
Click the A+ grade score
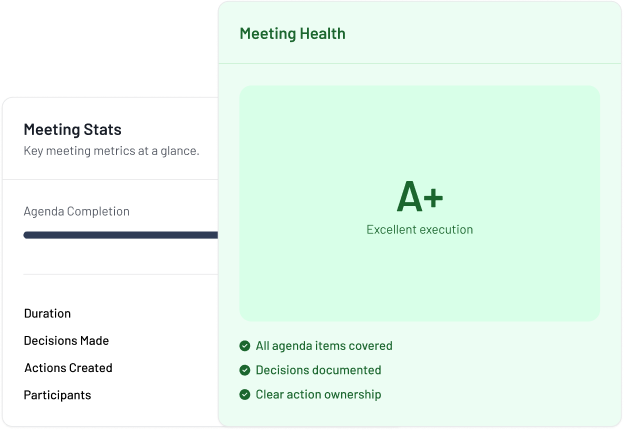[419, 197]
